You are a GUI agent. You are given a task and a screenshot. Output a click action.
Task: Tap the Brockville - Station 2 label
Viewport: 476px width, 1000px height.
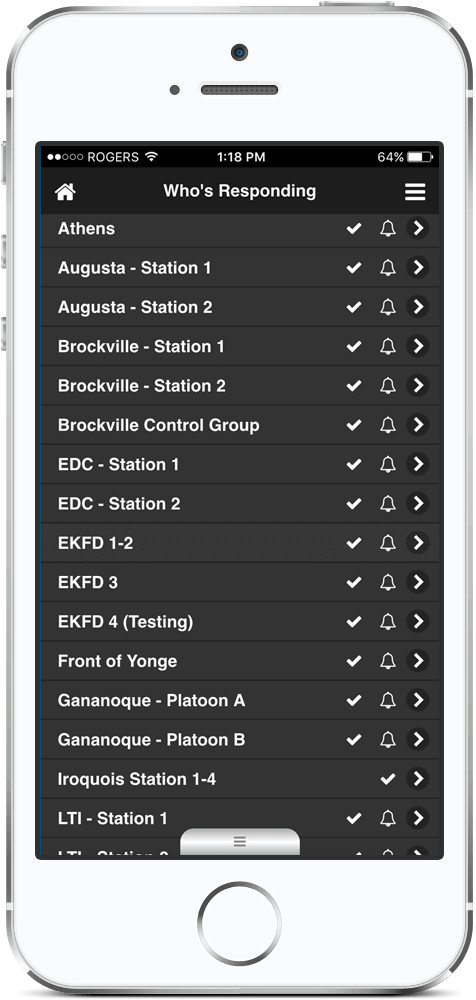pos(142,386)
